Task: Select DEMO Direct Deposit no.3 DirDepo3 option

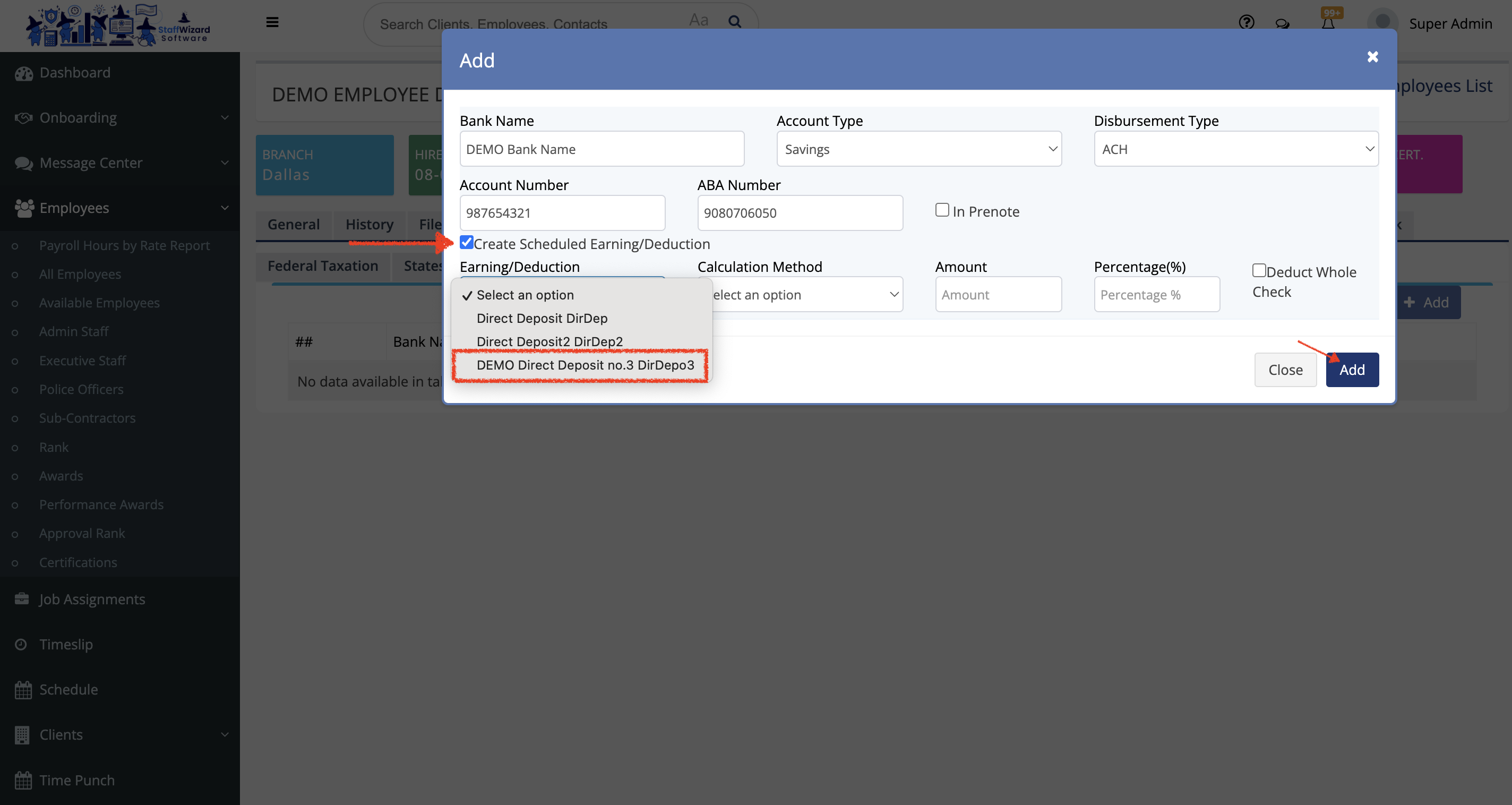Action: [585, 365]
